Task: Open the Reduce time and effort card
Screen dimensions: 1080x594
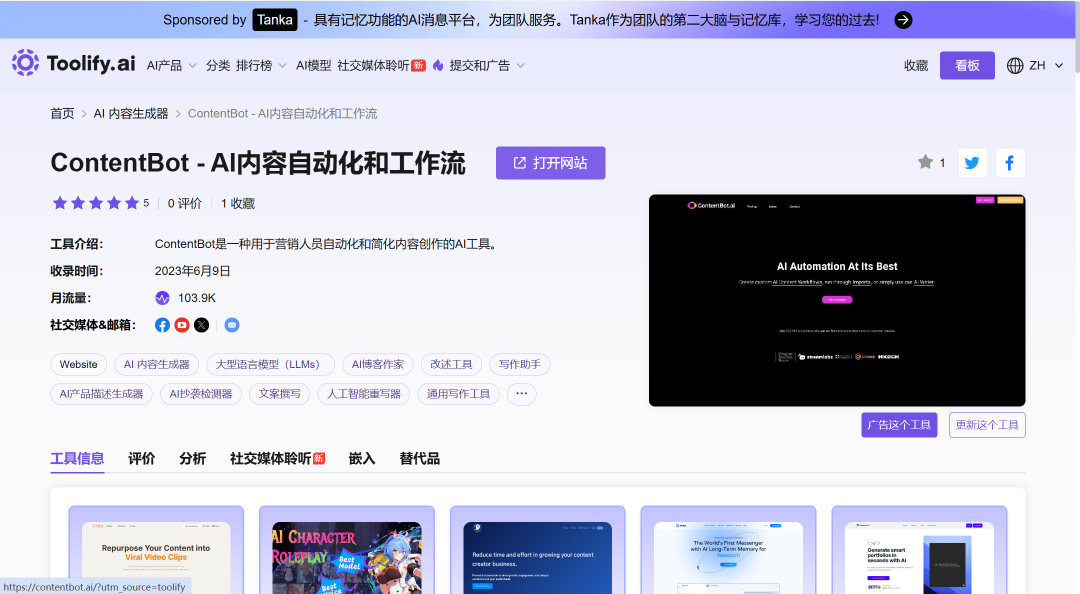Action: (537, 551)
